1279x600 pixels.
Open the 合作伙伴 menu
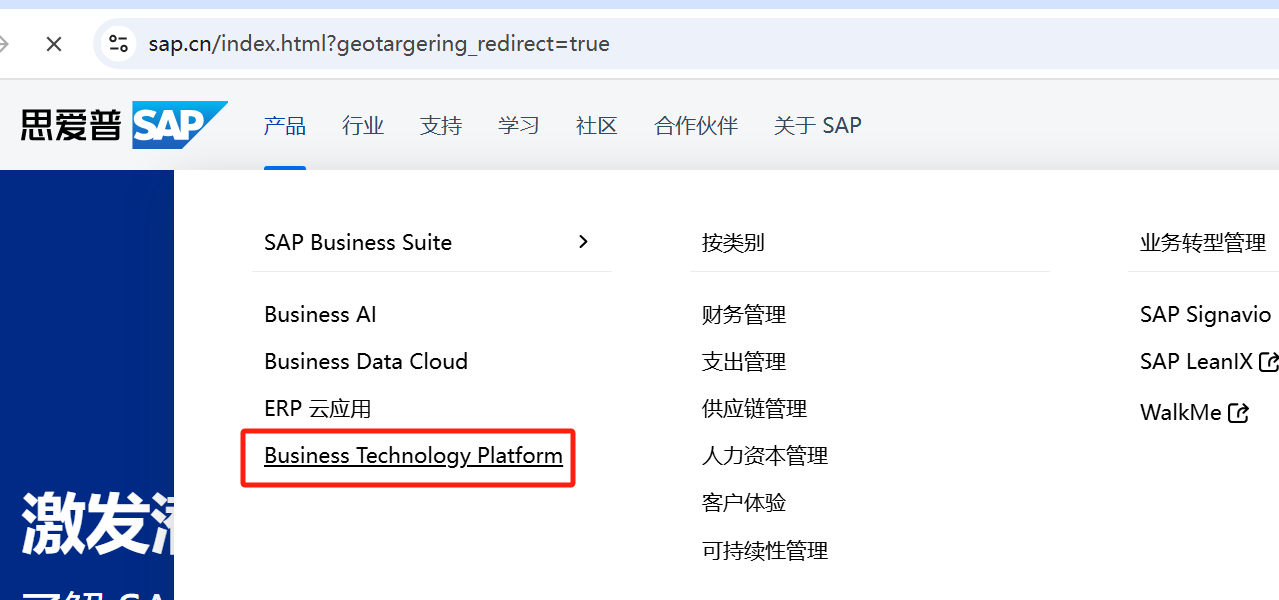point(696,125)
